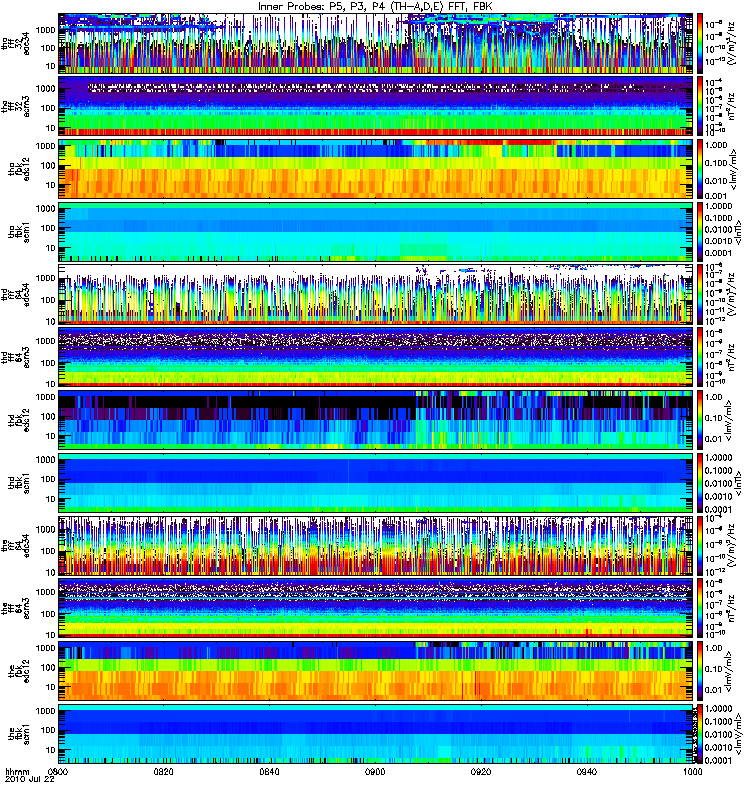Select the 'tha fff 32 edc34' panel label
Viewport: 750px width, 800px height.
(15, 44)
